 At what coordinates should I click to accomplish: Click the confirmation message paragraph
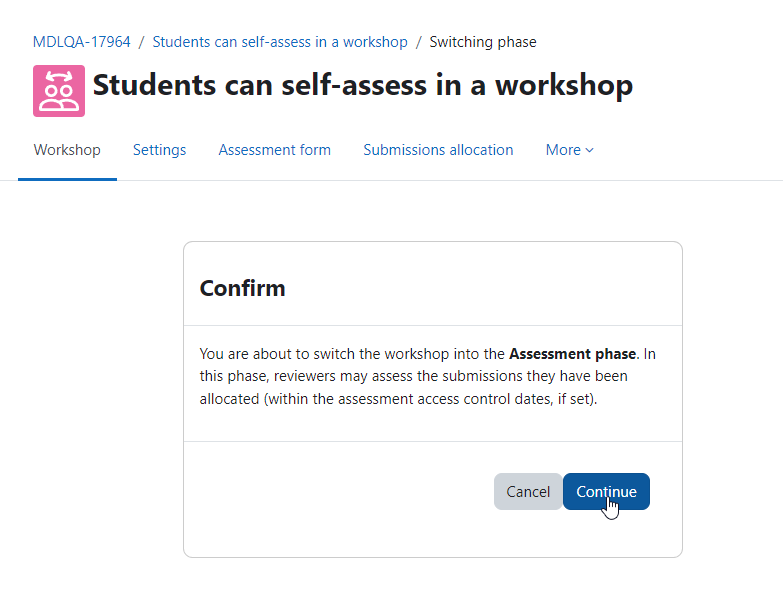tap(427, 376)
